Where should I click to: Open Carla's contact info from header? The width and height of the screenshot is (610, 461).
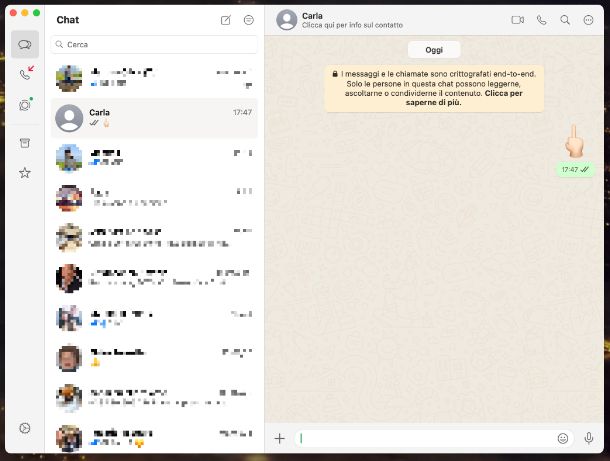340,20
